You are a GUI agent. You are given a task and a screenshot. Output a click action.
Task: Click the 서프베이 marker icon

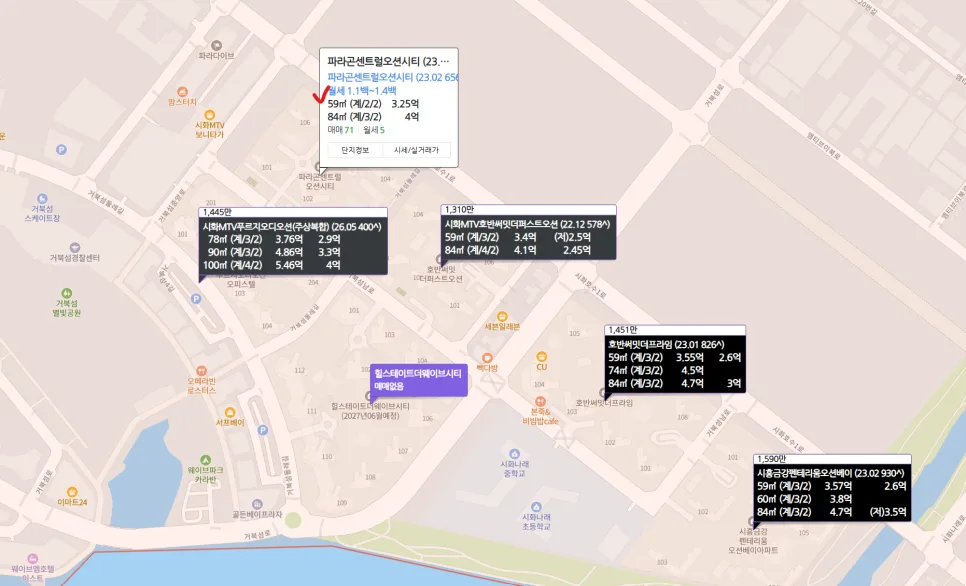(230, 412)
